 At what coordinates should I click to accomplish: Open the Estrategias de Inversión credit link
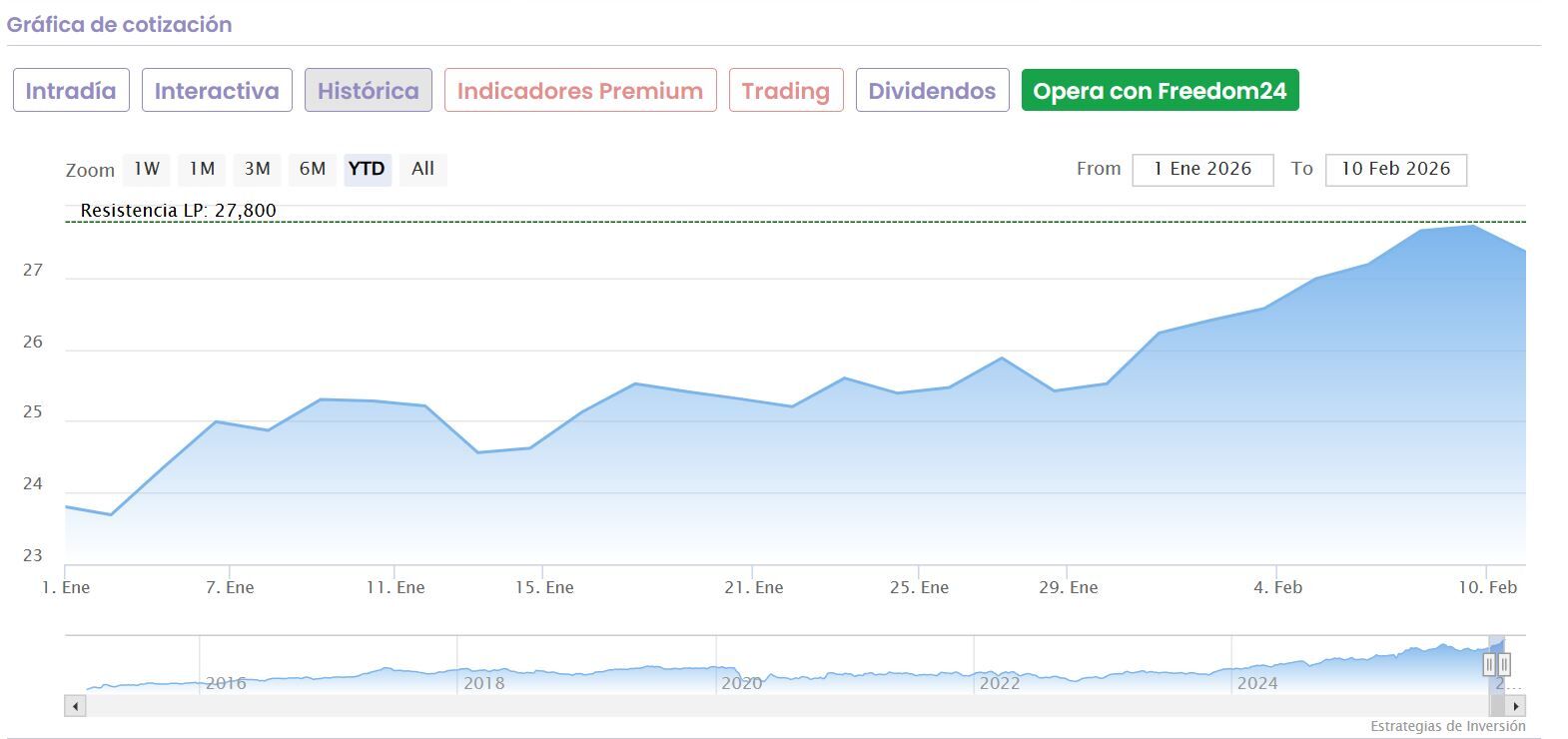(x=1447, y=726)
